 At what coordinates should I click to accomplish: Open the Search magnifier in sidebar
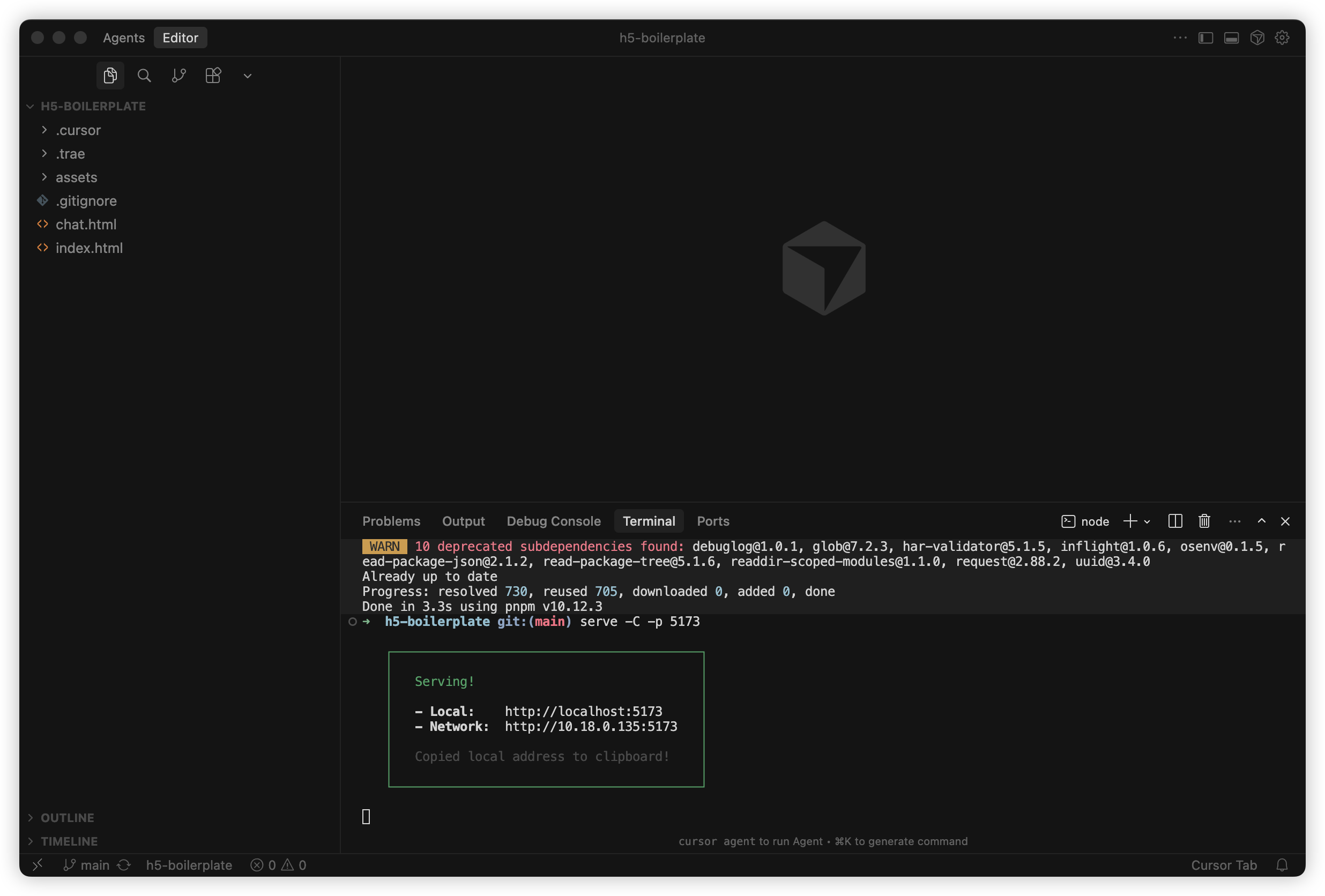click(x=144, y=75)
